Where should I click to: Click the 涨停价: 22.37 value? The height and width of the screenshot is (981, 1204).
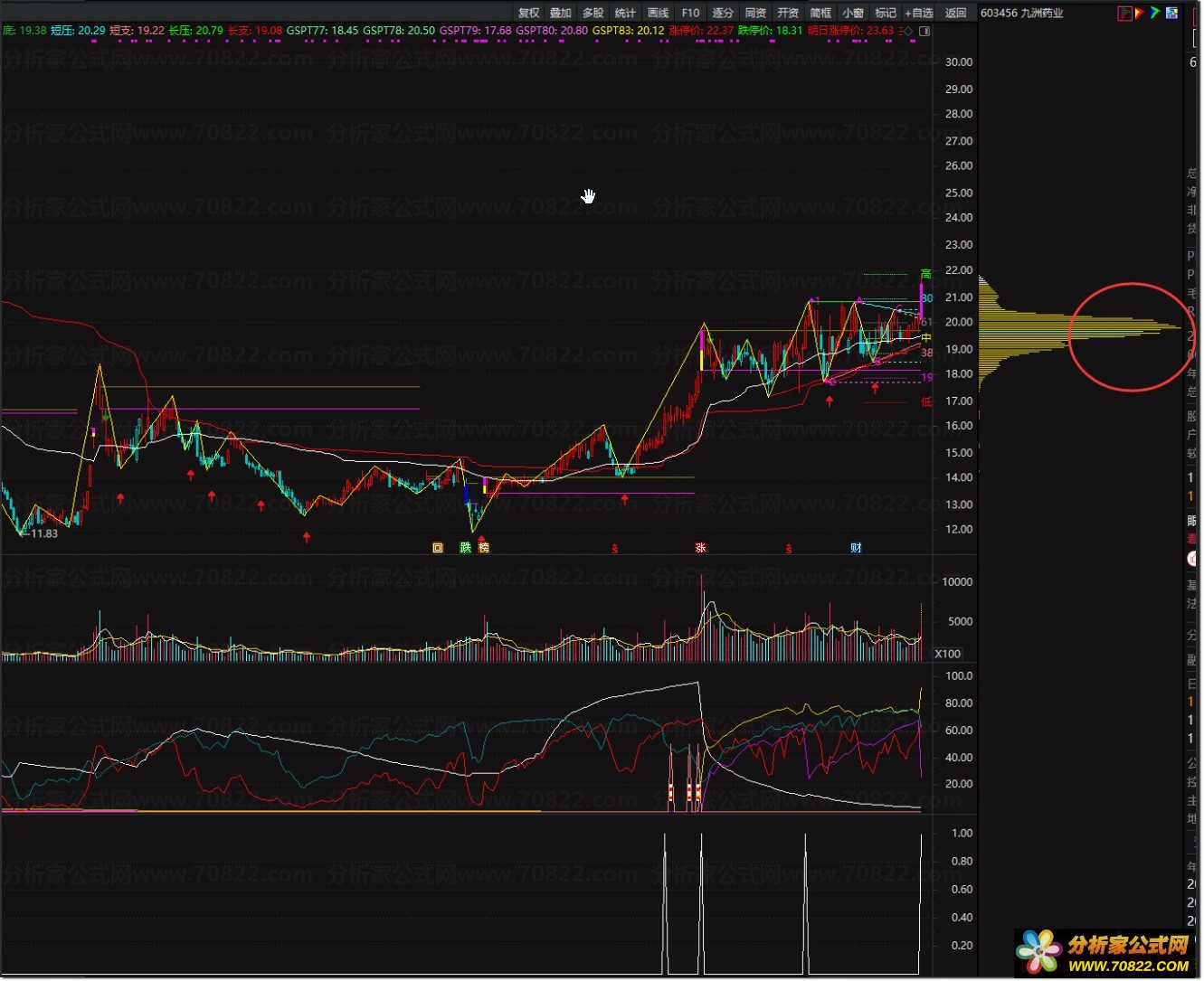pos(702,31)
